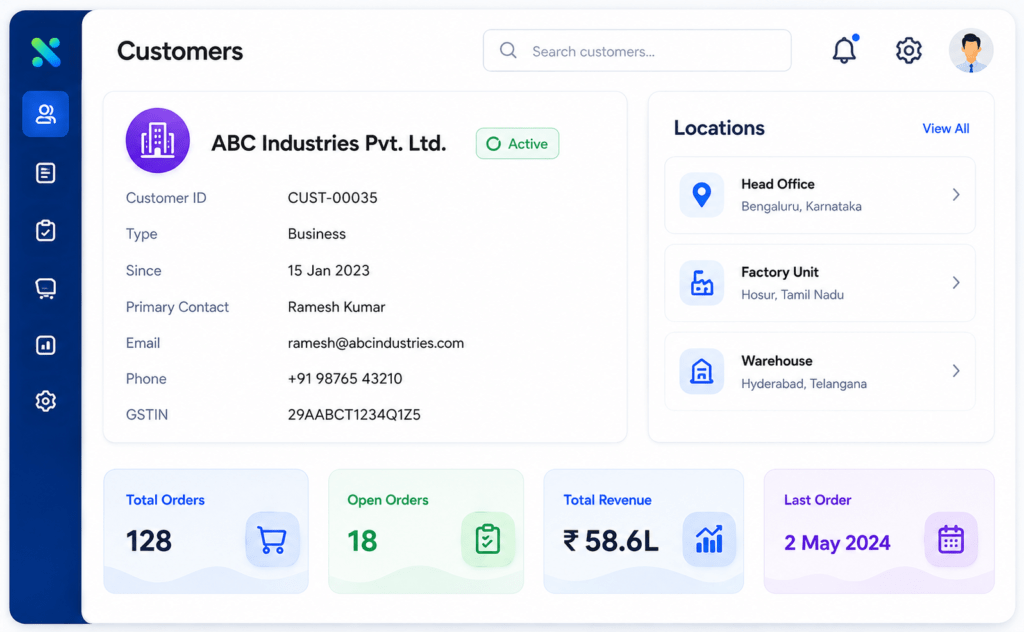
Task: Open the cart/orders sidebar icon
Action: pyautogui.click(x=46, y=288)
